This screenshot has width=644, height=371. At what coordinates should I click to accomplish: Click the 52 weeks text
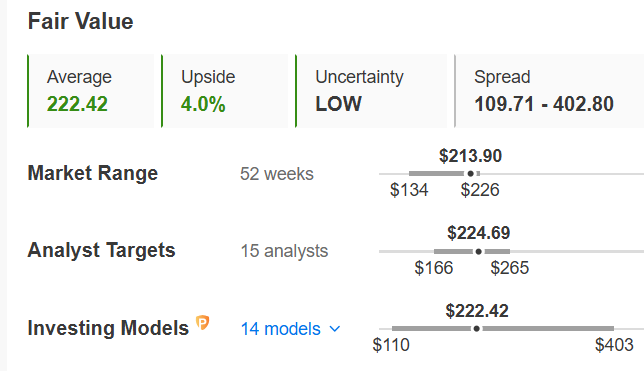click(277, 174)
